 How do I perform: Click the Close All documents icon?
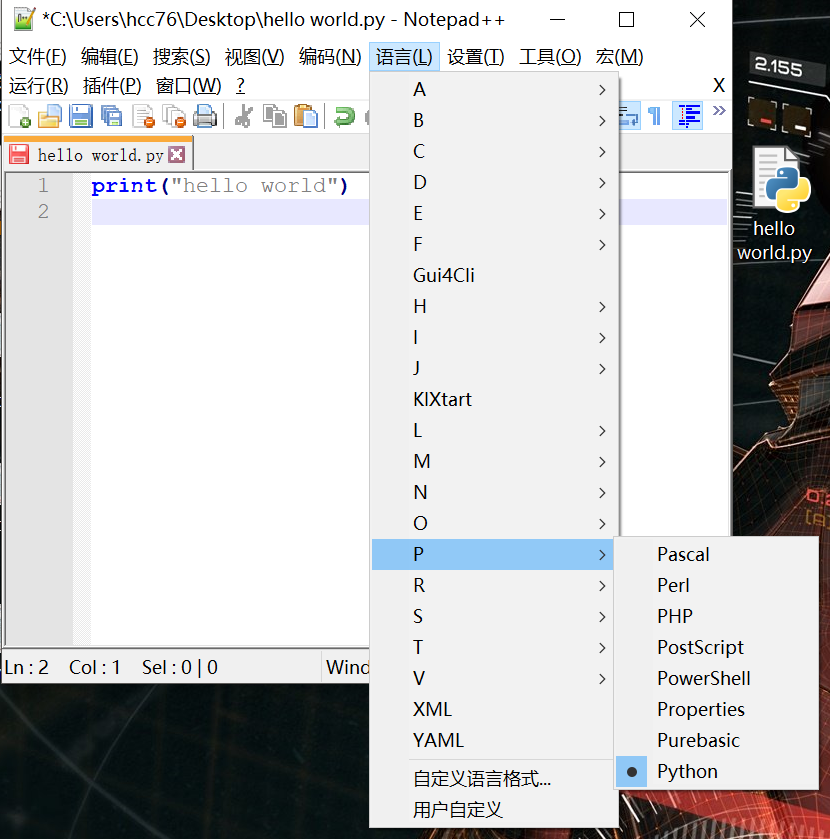(174, 116)
